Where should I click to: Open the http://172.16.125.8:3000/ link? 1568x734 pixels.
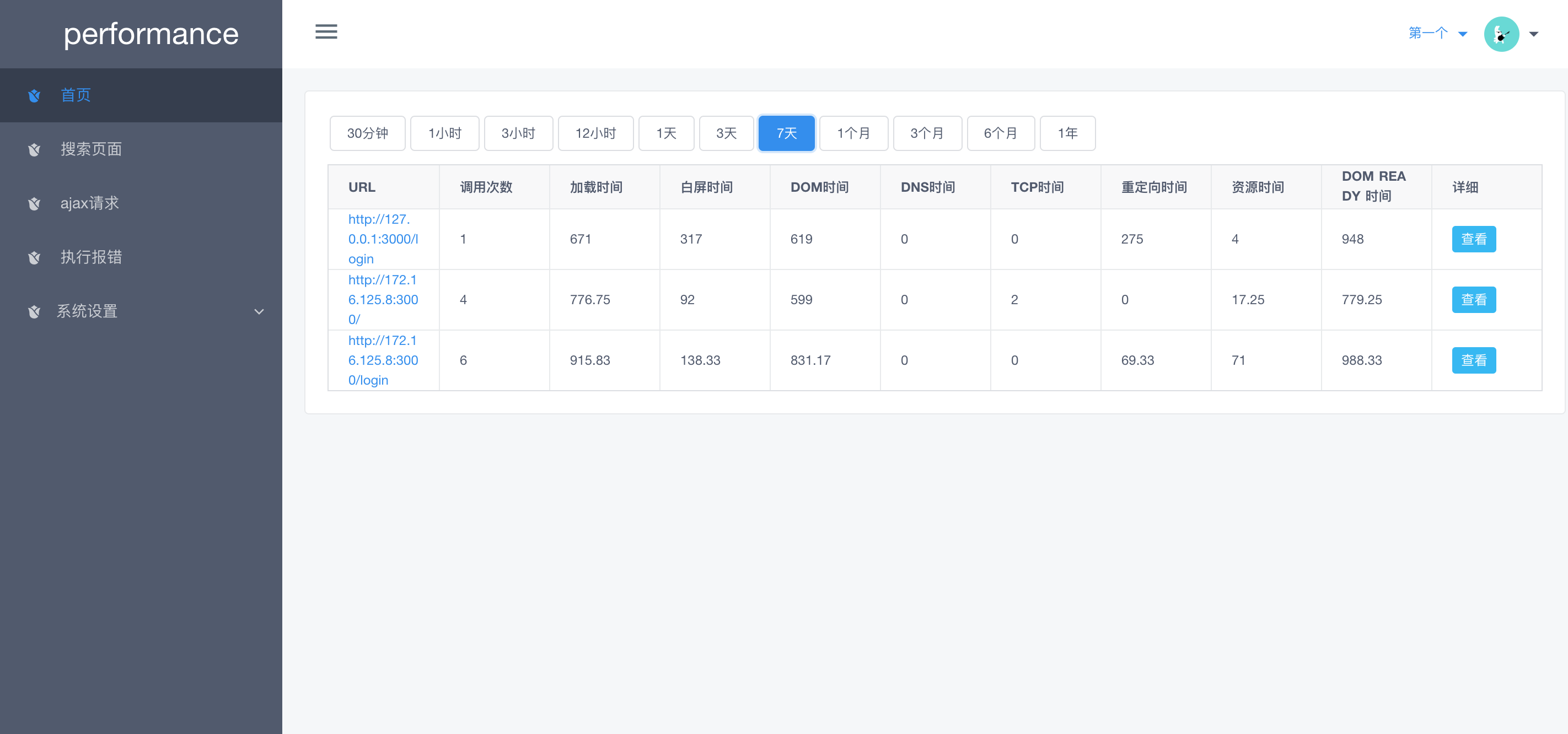pos(384,300)
